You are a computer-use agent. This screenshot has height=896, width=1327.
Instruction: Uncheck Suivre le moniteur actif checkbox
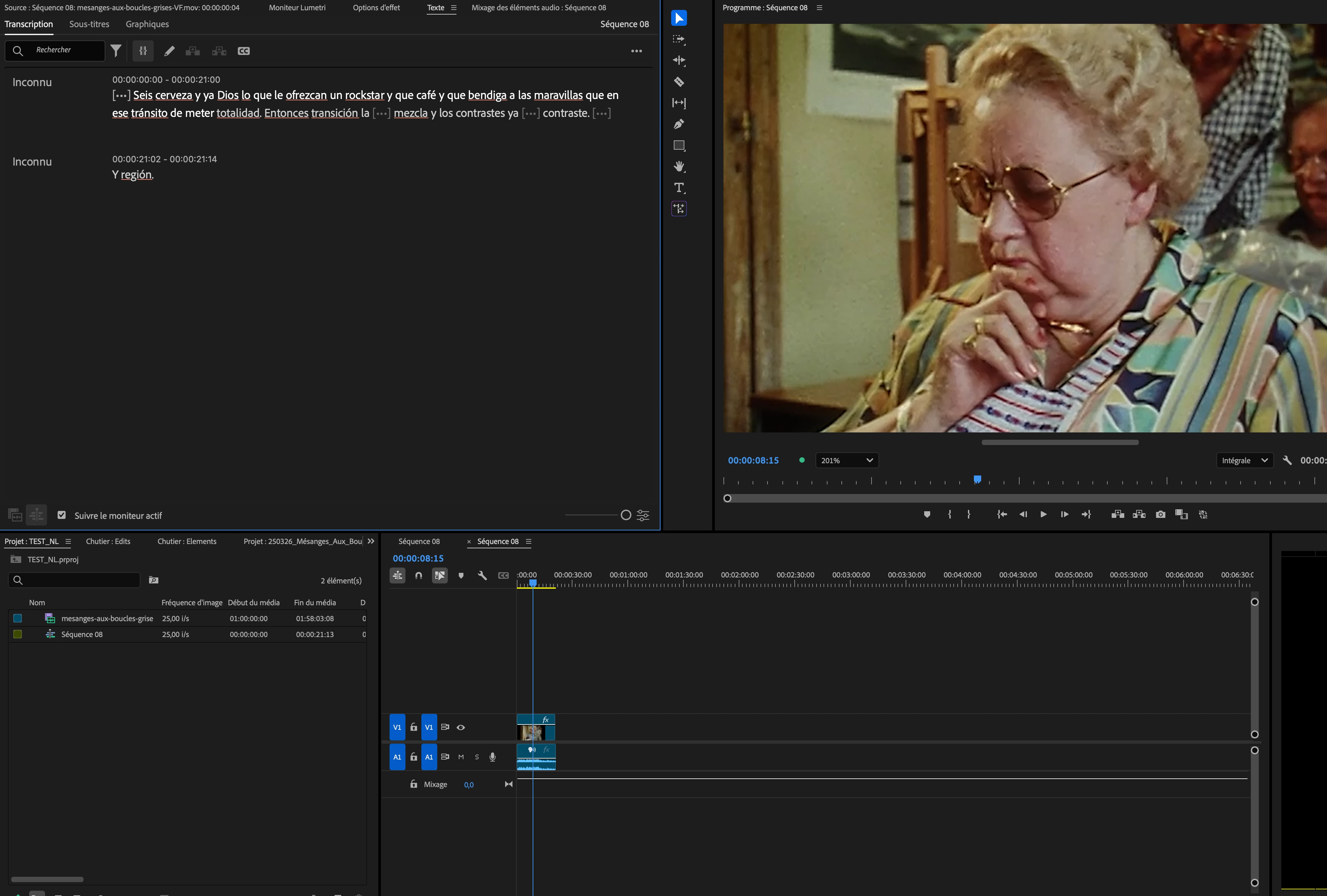click(62, 515)
